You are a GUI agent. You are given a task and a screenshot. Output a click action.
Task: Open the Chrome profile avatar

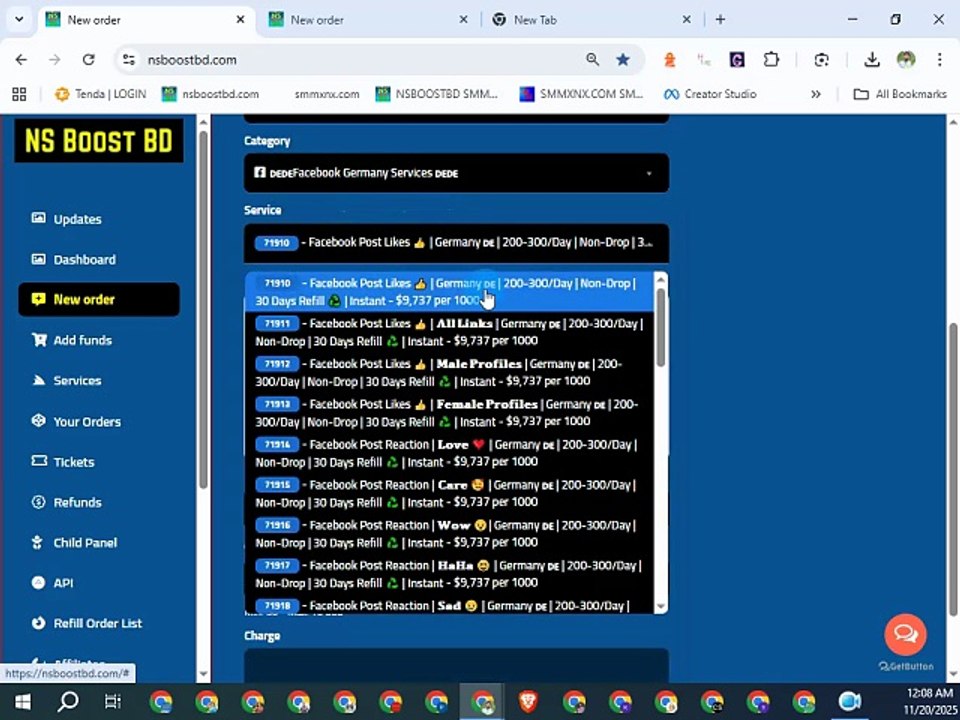pyautogui.click(x=906, y=59)
